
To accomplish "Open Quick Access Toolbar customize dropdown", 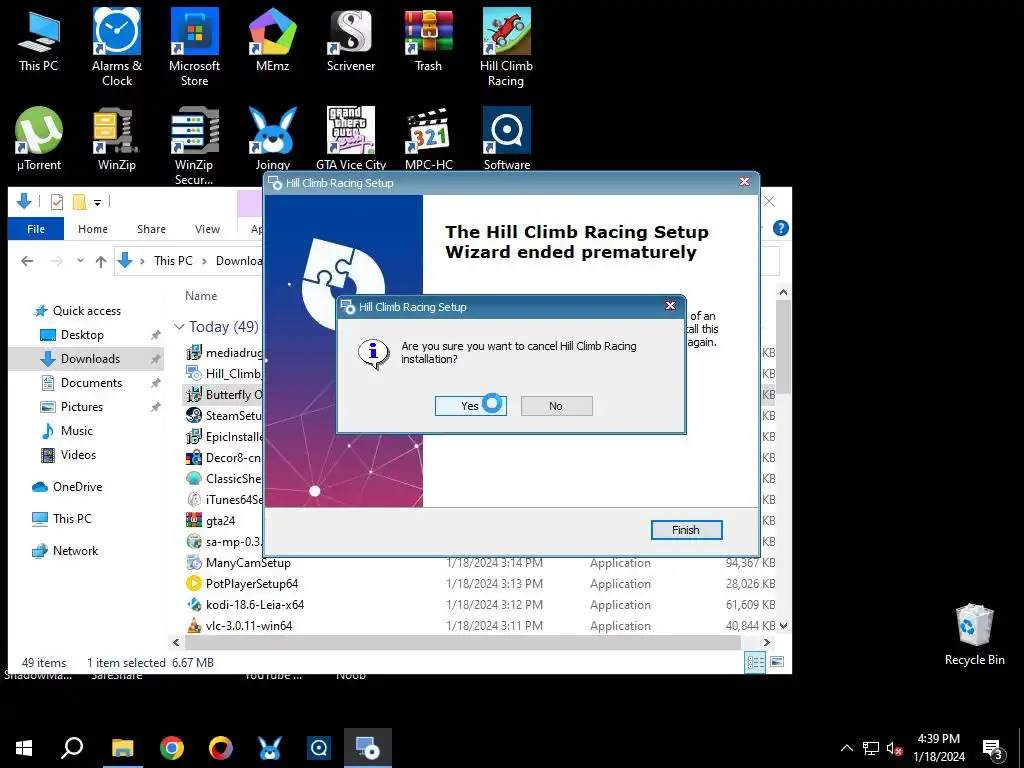I will 97,202.
